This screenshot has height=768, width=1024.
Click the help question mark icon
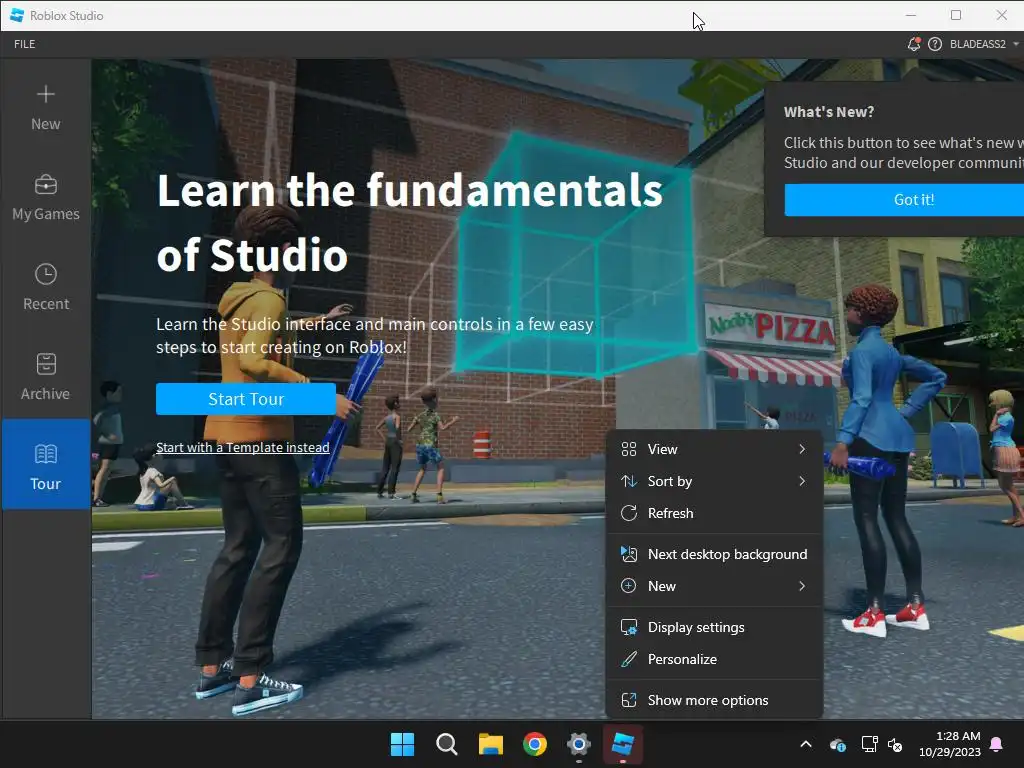coord(935,44)
